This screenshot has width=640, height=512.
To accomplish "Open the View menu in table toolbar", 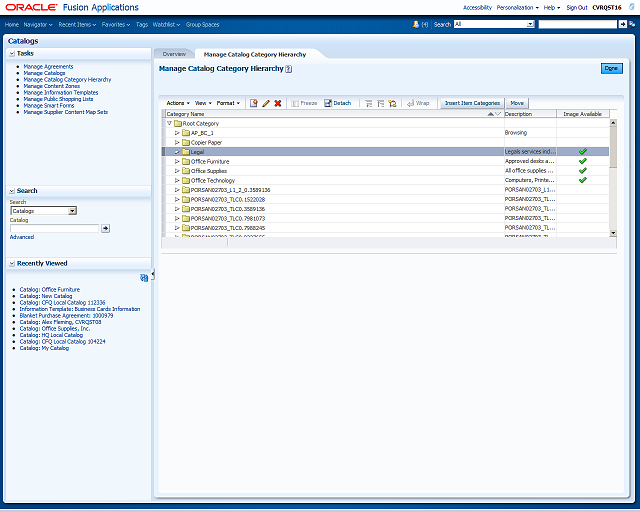I will [203, 103].
